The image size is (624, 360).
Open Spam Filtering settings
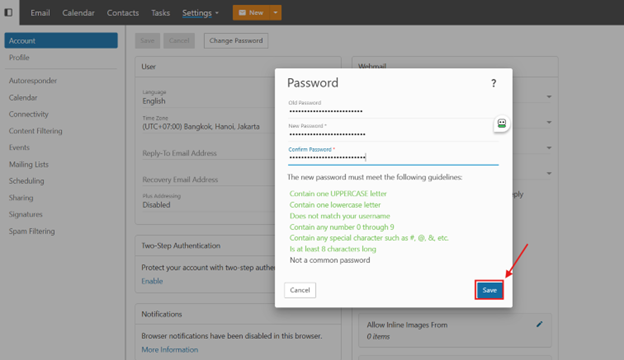(x=32, y=231)
